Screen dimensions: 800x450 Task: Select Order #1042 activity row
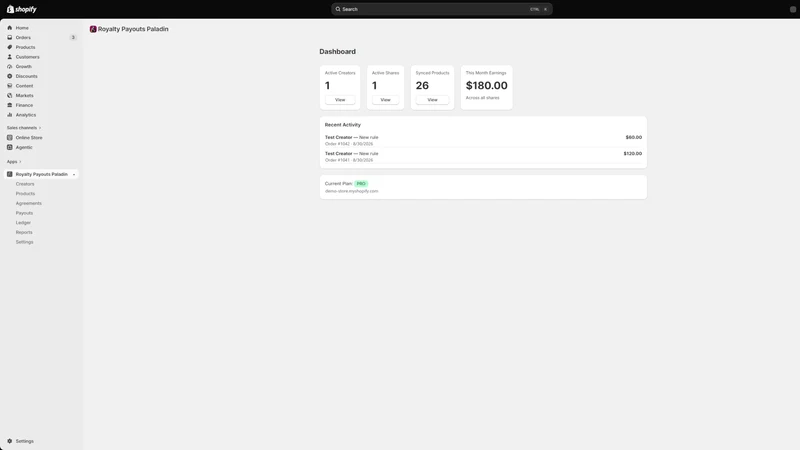click(x=483, y=140)
